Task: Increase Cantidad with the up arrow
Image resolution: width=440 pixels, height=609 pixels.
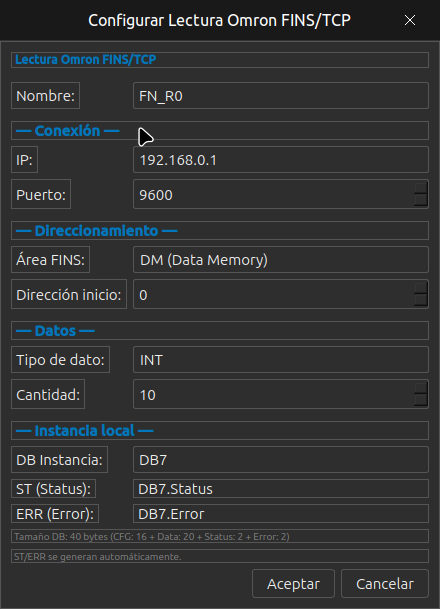Action: pyautogui.click(x=421, y=388)
